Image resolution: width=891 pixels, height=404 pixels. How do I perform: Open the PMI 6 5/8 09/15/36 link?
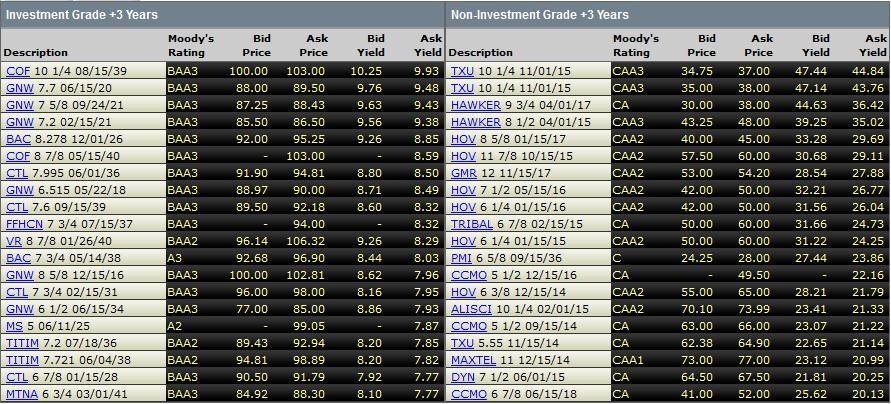click(462, 258)
